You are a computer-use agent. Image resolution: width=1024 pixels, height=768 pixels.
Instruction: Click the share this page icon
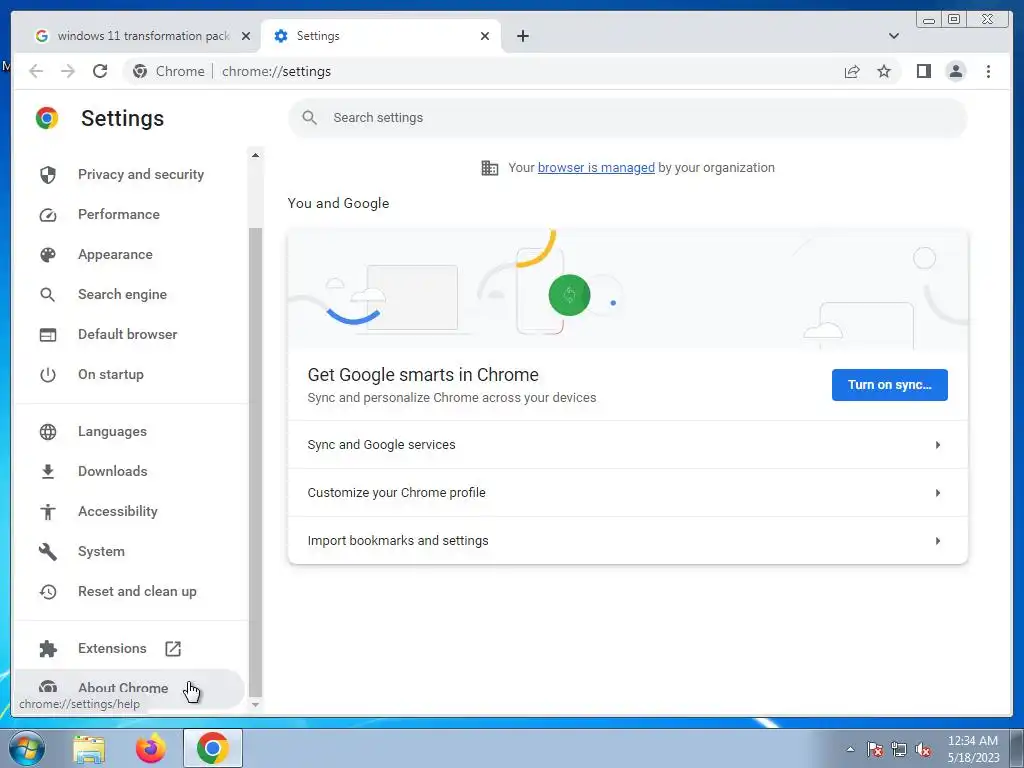[x=852, y=71]
